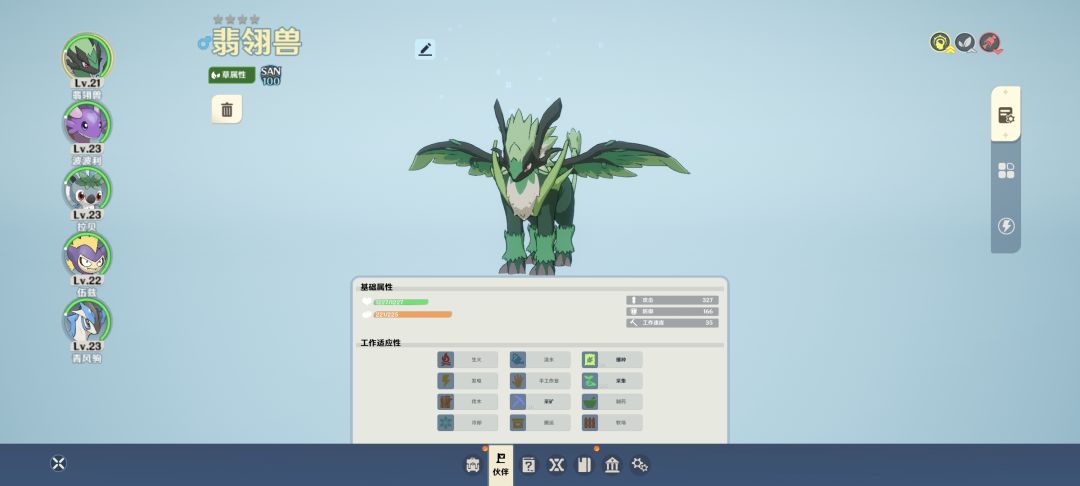Screen dimensions: 1080x486
Task: Click the 工作速度 stat row showing 35
Action: (x=672, y=322)
